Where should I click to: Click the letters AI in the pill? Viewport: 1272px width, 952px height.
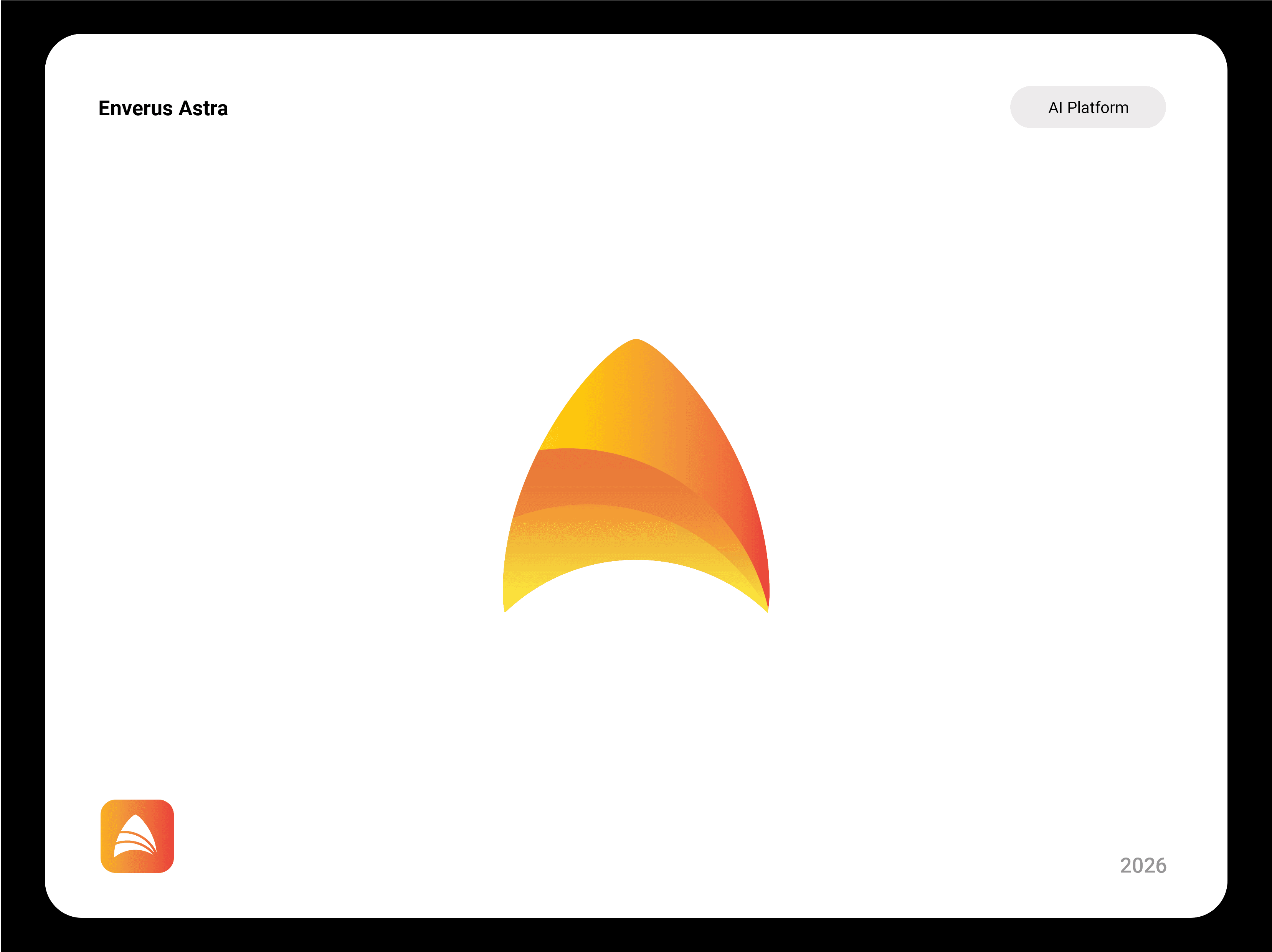point(1055,107)
